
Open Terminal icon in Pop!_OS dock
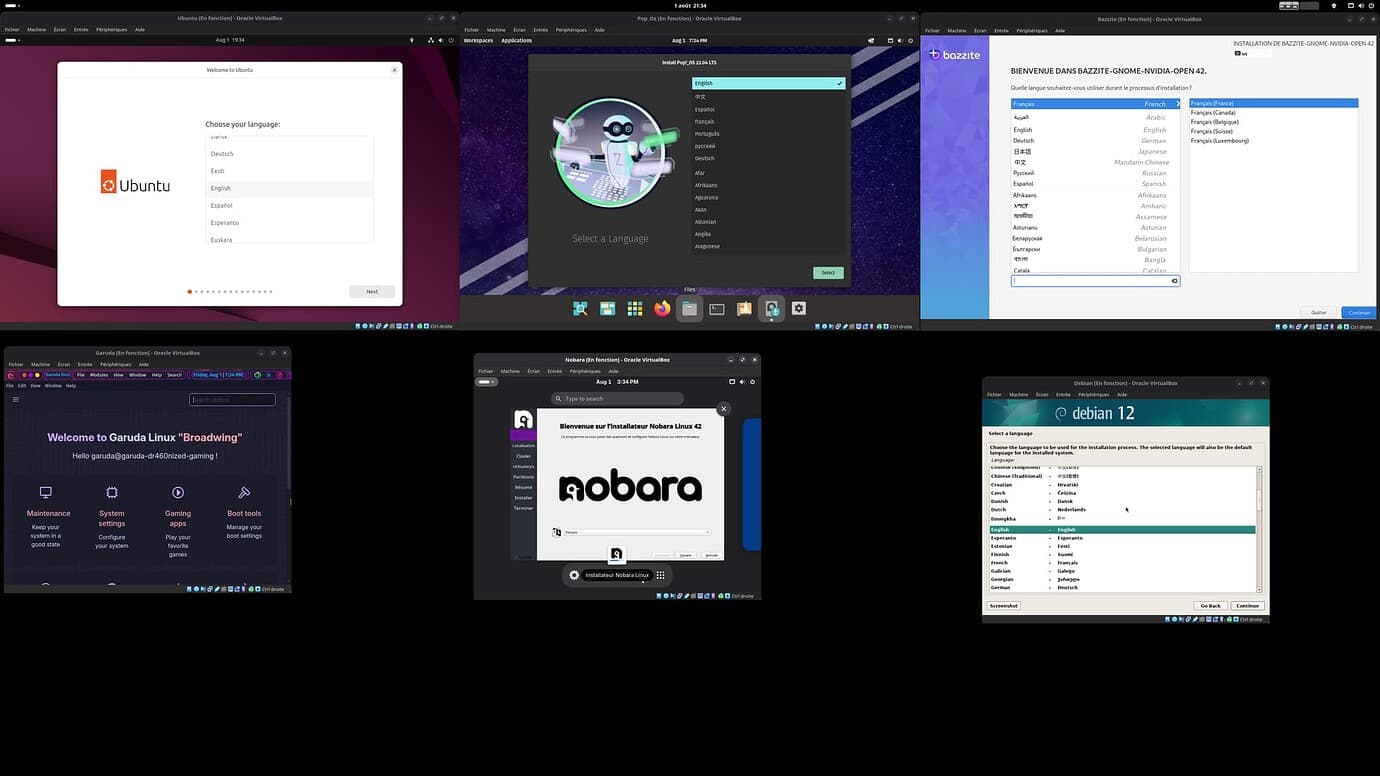(717, 309)
